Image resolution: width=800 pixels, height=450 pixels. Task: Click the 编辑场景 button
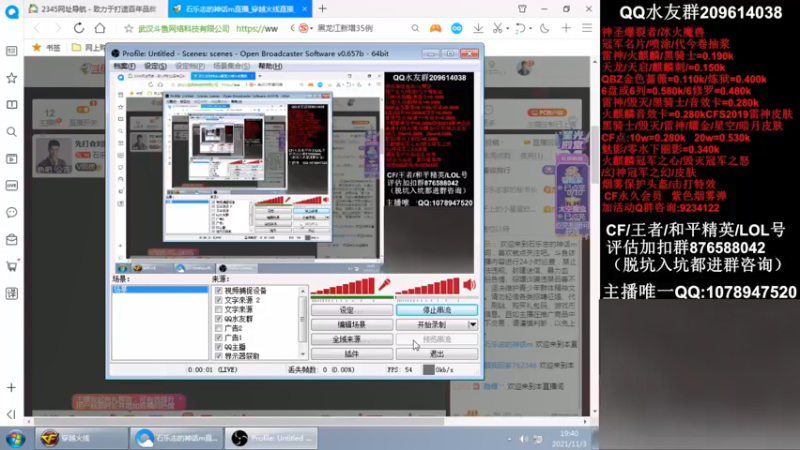click(352, 324)
